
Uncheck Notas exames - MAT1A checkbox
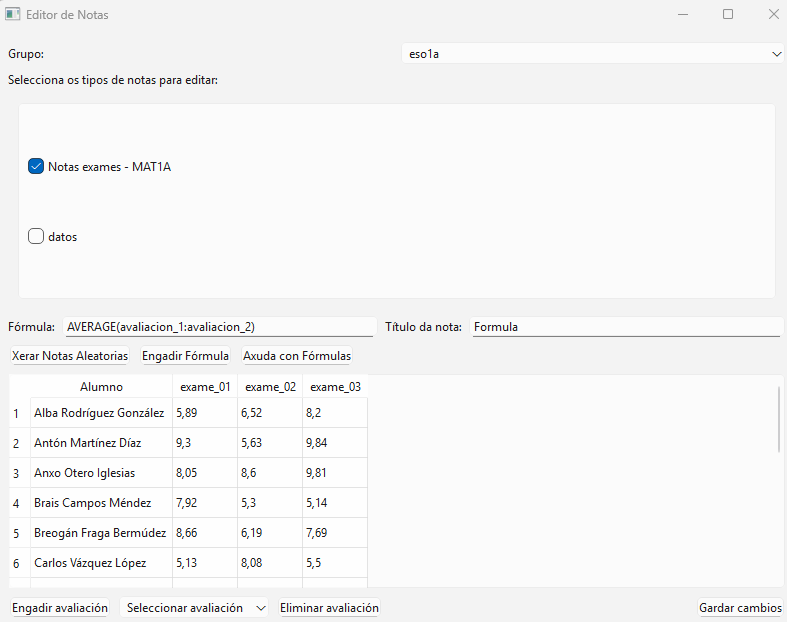36,167
